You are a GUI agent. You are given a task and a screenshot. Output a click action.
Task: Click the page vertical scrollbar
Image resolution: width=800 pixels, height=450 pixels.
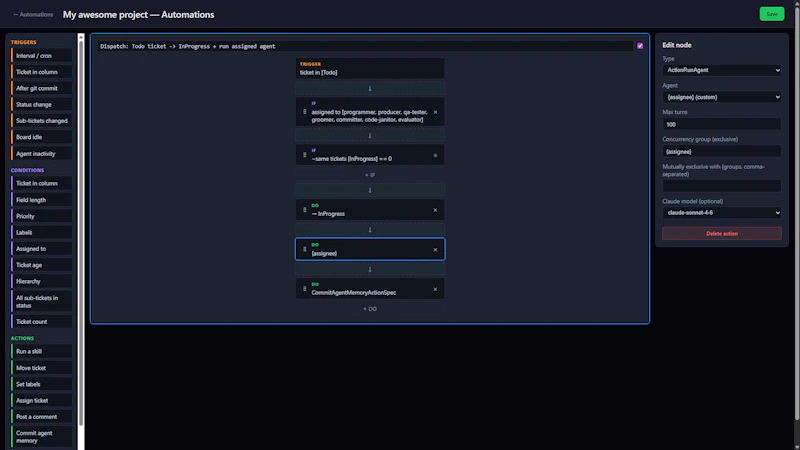(797, 214)
